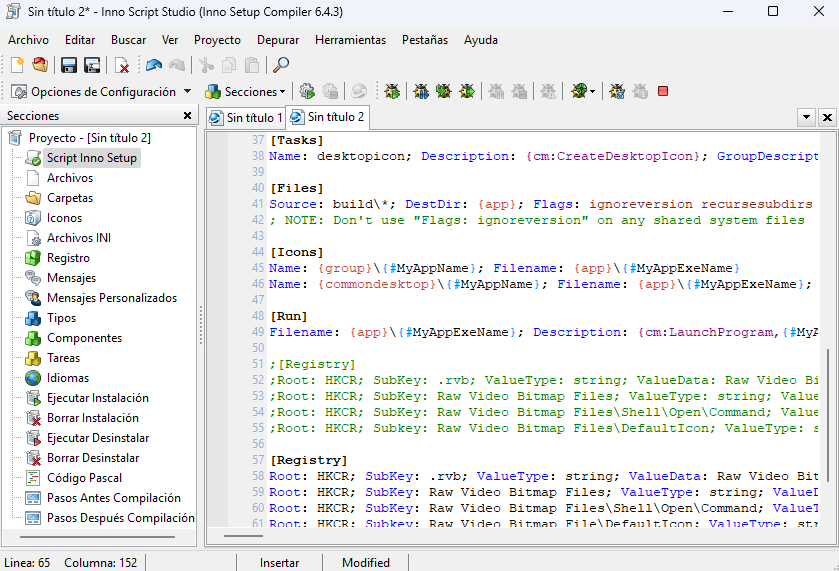
Task: Open the tab list dropdown arrow
Action: (806, 117)
